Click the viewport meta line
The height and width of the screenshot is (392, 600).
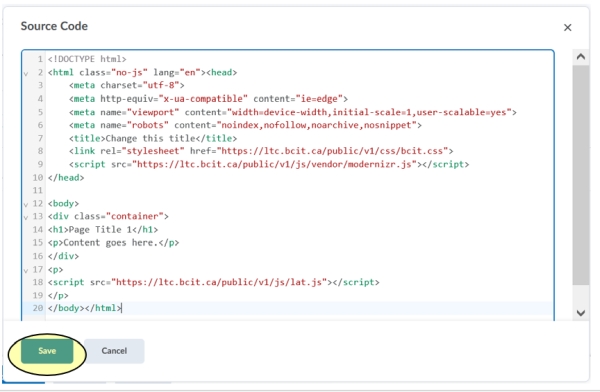[293, 112]
